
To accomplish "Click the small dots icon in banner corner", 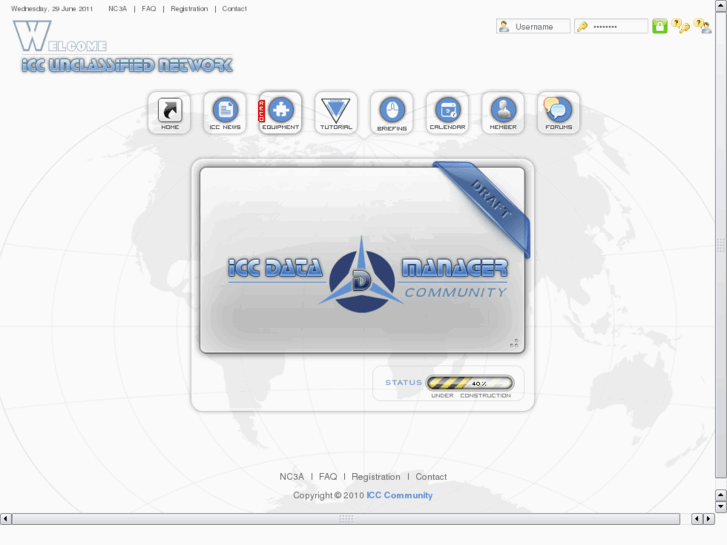I will 514,343.
